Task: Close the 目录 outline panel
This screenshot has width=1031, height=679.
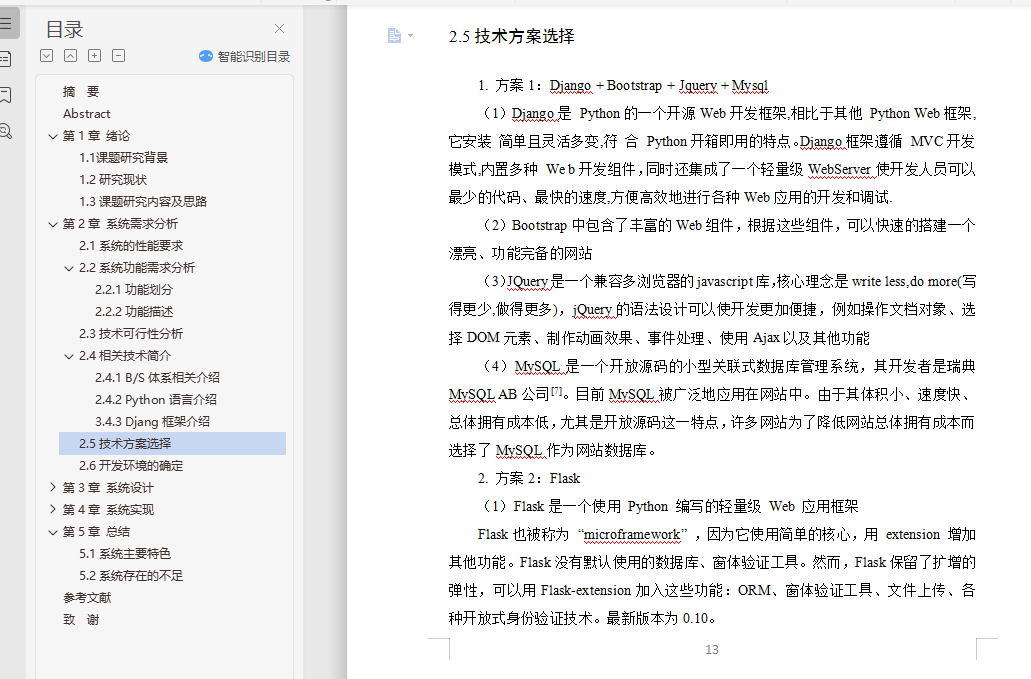Action: tap(279, 28)
